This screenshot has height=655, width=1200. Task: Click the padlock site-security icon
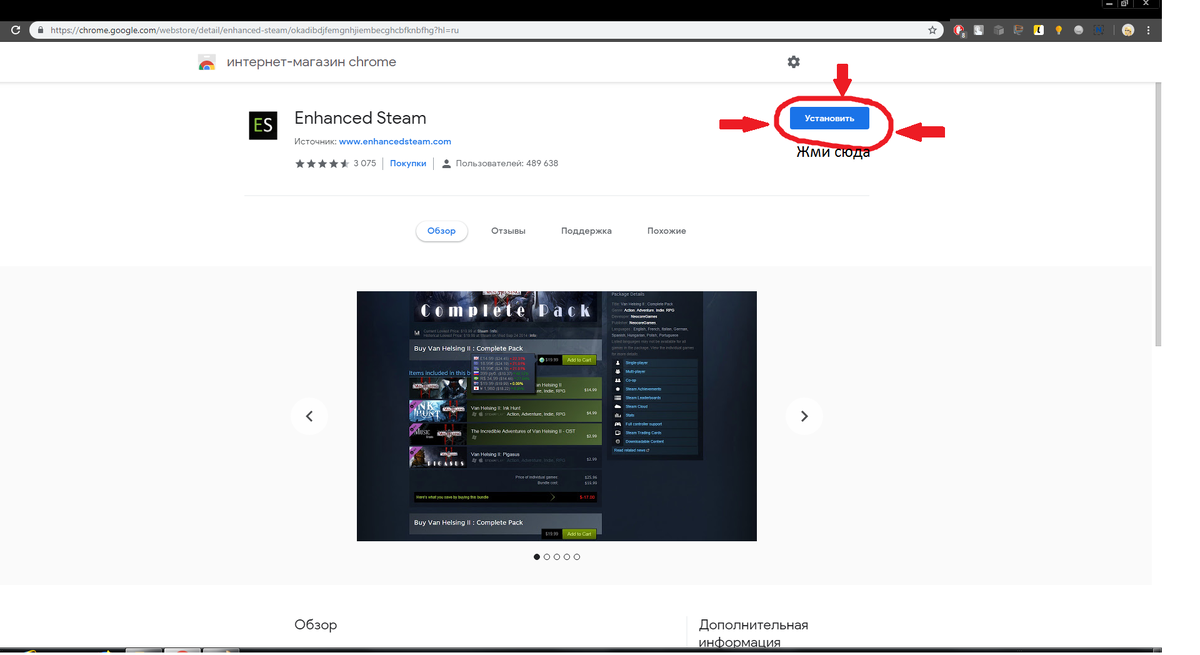point(40,31)
